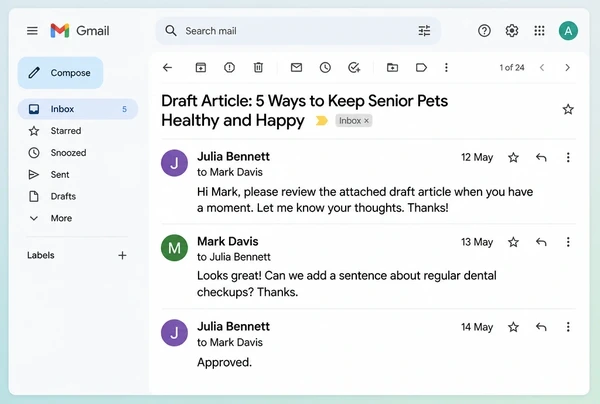Click the search magnifier icon

point(171,31)
